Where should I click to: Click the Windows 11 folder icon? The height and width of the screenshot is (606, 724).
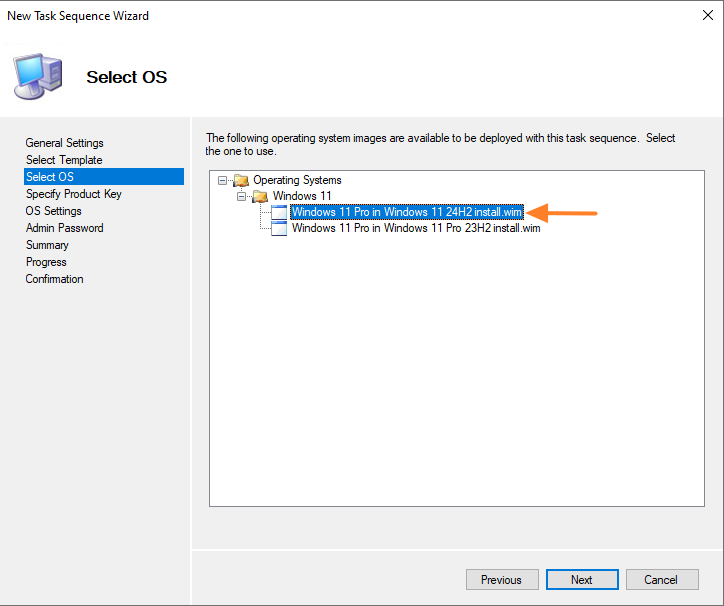[260, 196]
